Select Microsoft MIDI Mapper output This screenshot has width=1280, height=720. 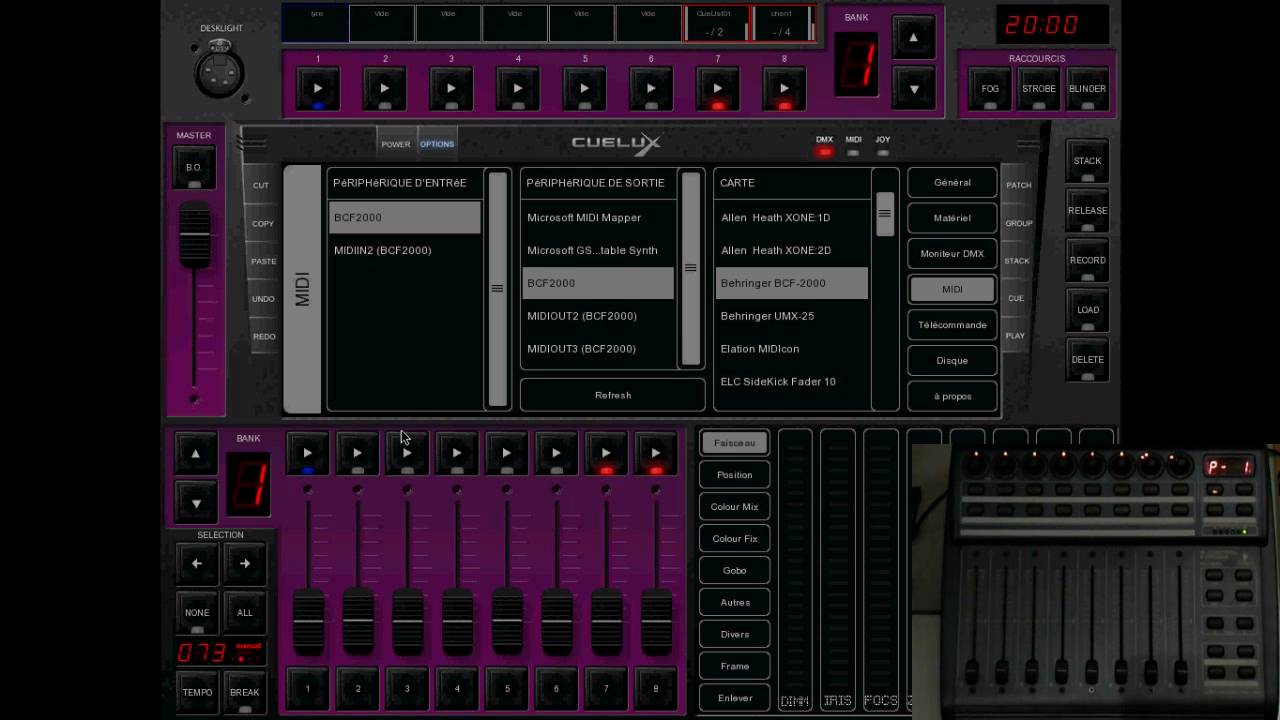598,217
